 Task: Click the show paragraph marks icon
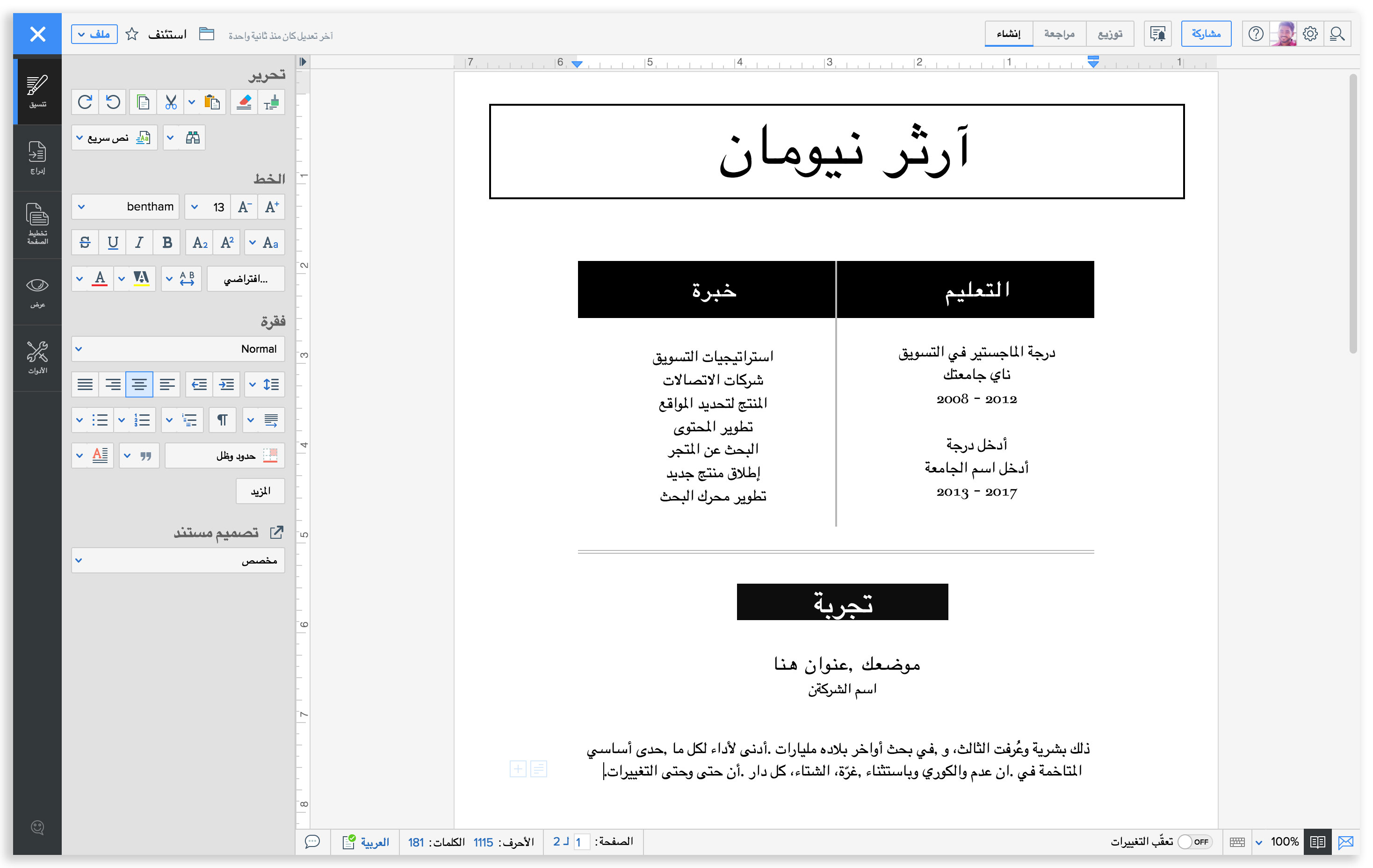pyautogui.click(x=223, y=420)
